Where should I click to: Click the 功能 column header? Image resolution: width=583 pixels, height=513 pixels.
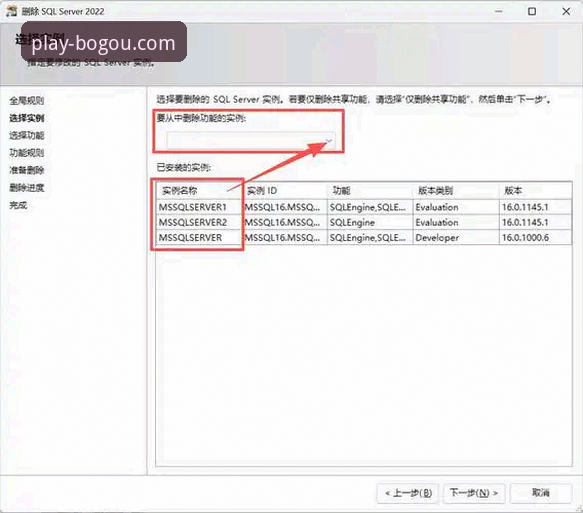[370, 191]
